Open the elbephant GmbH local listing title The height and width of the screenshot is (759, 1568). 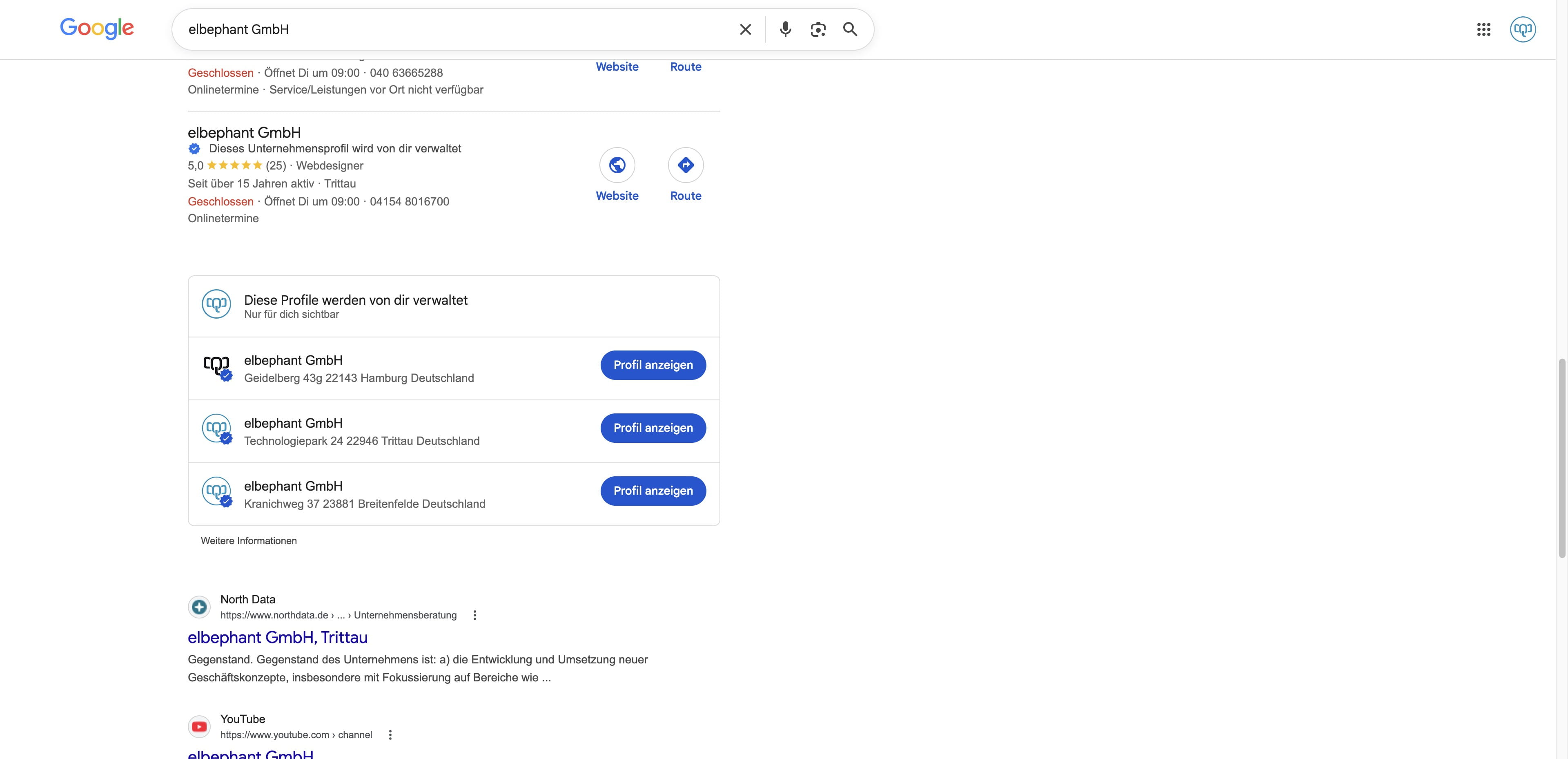pyautogui.click(x=244, y=132)
